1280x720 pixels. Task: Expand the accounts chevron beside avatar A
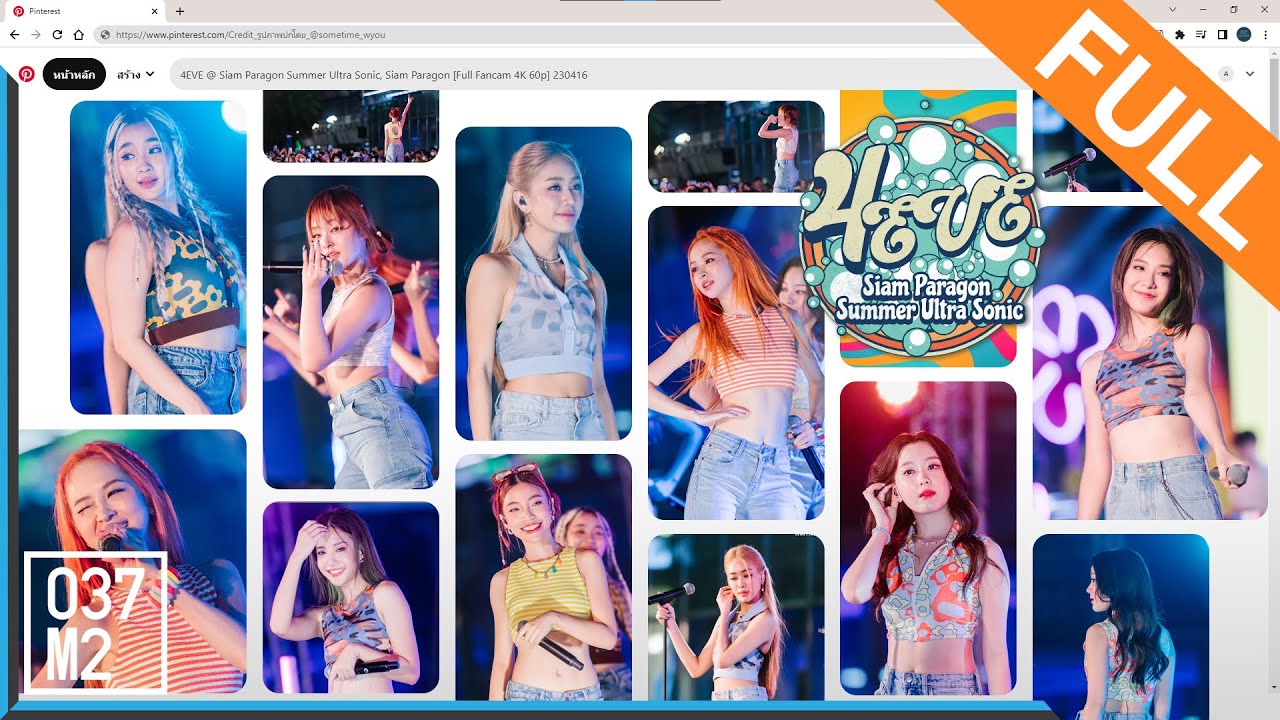tap(1250, 74)
